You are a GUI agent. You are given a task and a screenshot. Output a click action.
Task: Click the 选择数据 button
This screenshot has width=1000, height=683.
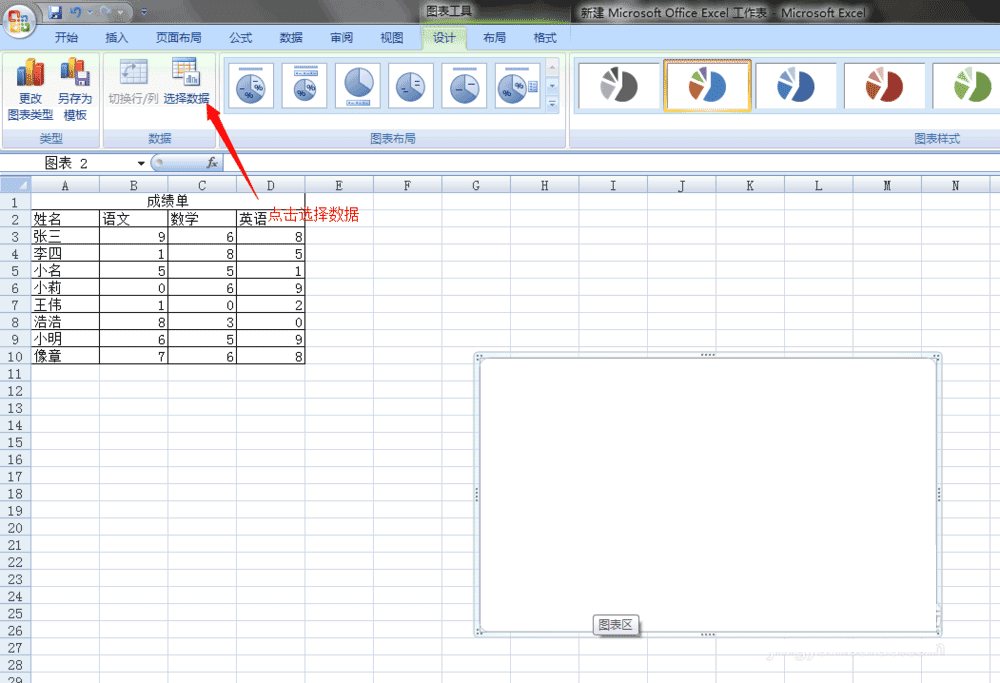[x=186, y=82]
